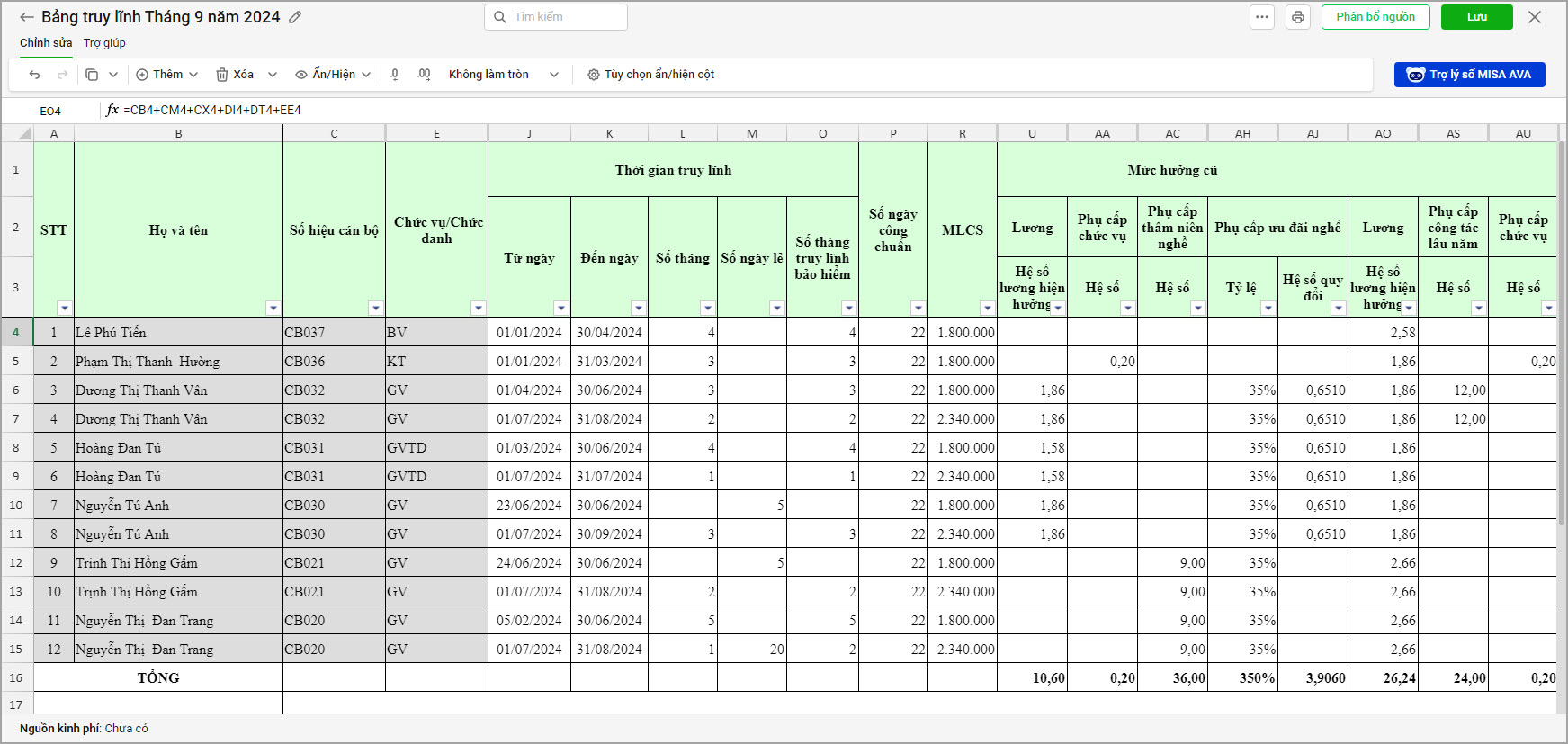Click the decrease decimal places icon
This screenshot has width=1568, height=744.
(x=395, y=75)
